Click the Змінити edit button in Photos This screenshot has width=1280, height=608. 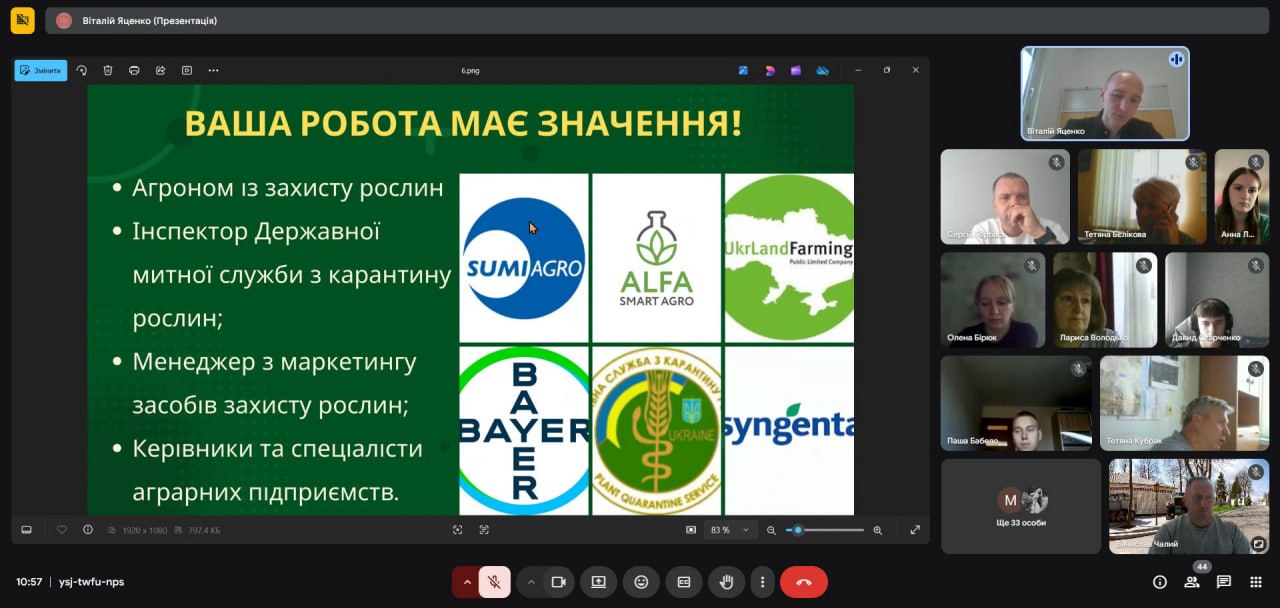[41, 71]
